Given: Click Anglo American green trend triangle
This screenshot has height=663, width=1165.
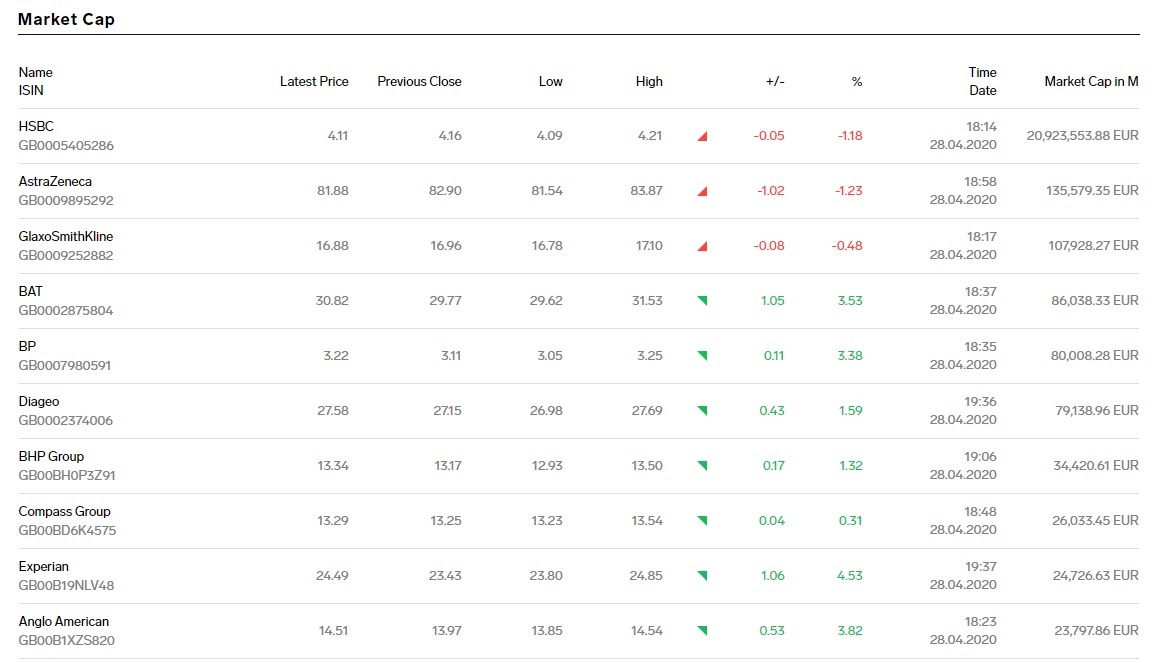Looking at the screenshot, I should tap(702, 631).
